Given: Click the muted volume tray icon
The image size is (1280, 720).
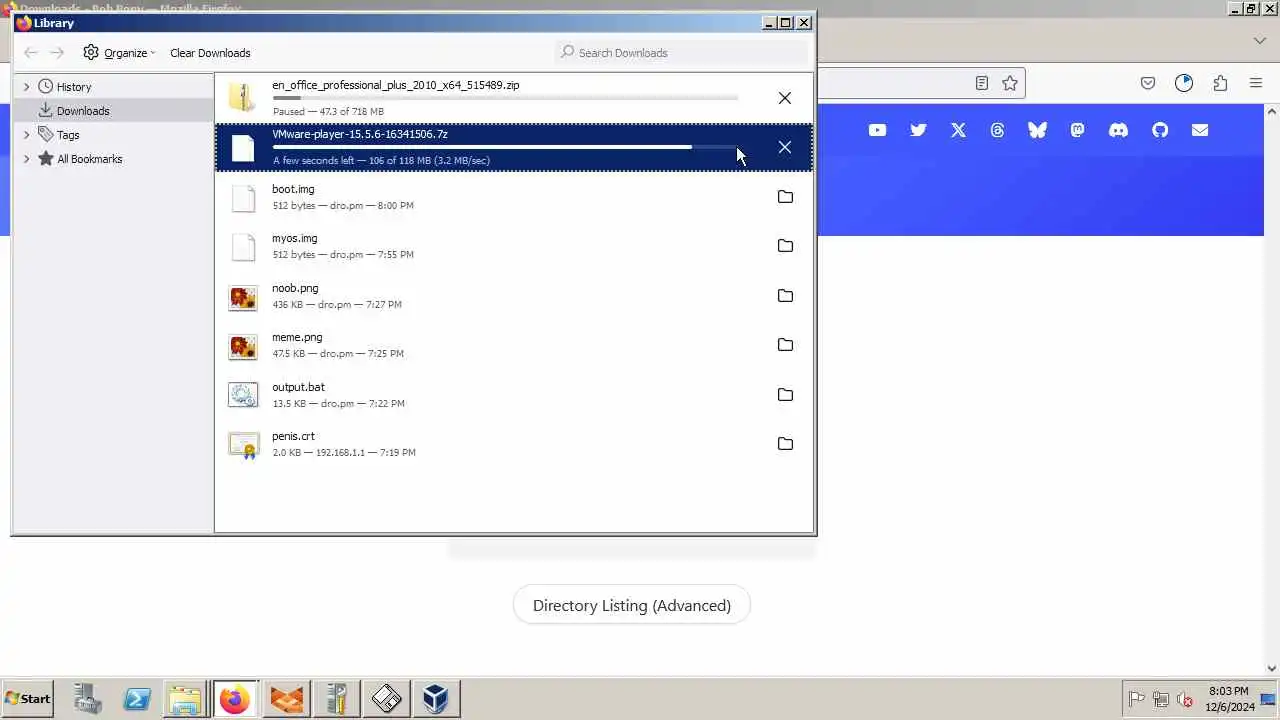Looking at the screenshot, I should click(x=1185, y=699).
